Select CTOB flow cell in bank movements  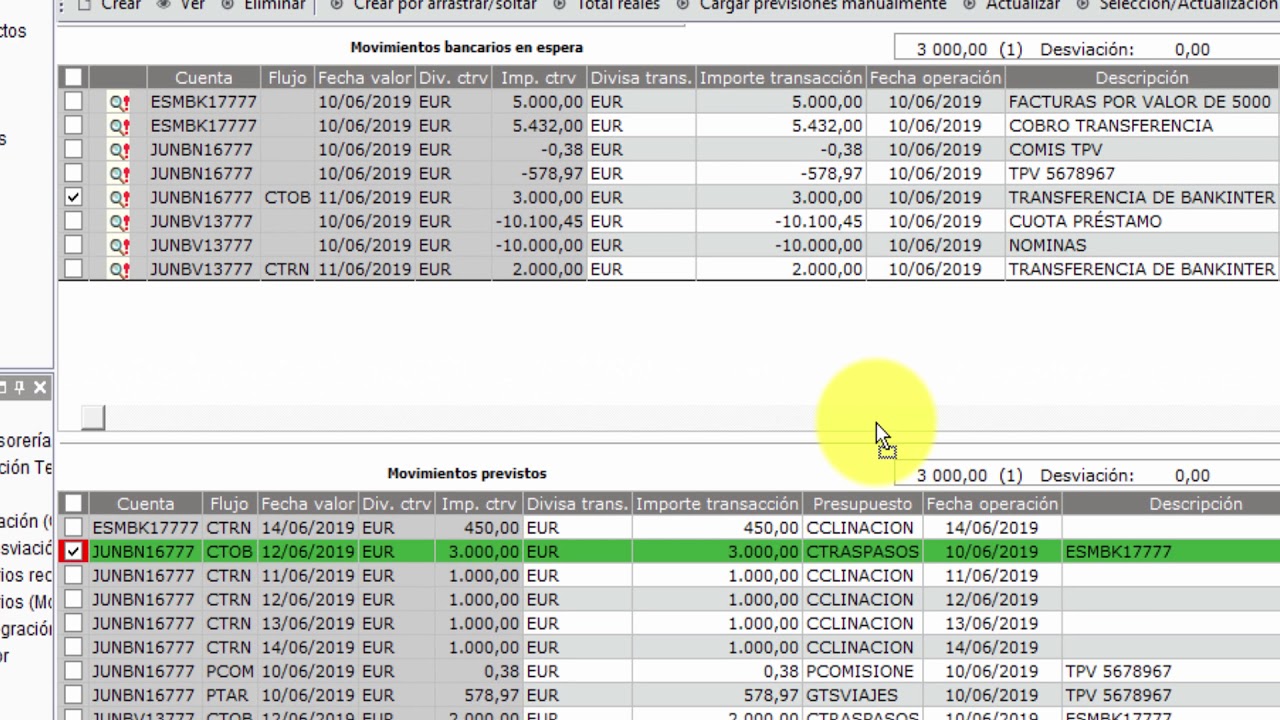click(x=287, y=197)
